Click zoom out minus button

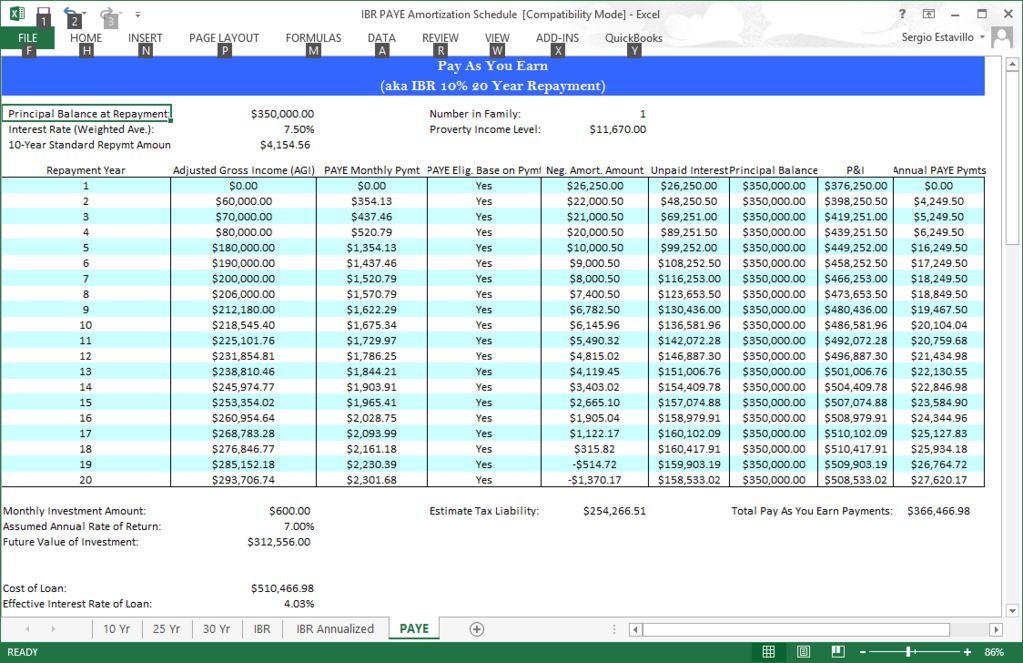click(865, 652)
